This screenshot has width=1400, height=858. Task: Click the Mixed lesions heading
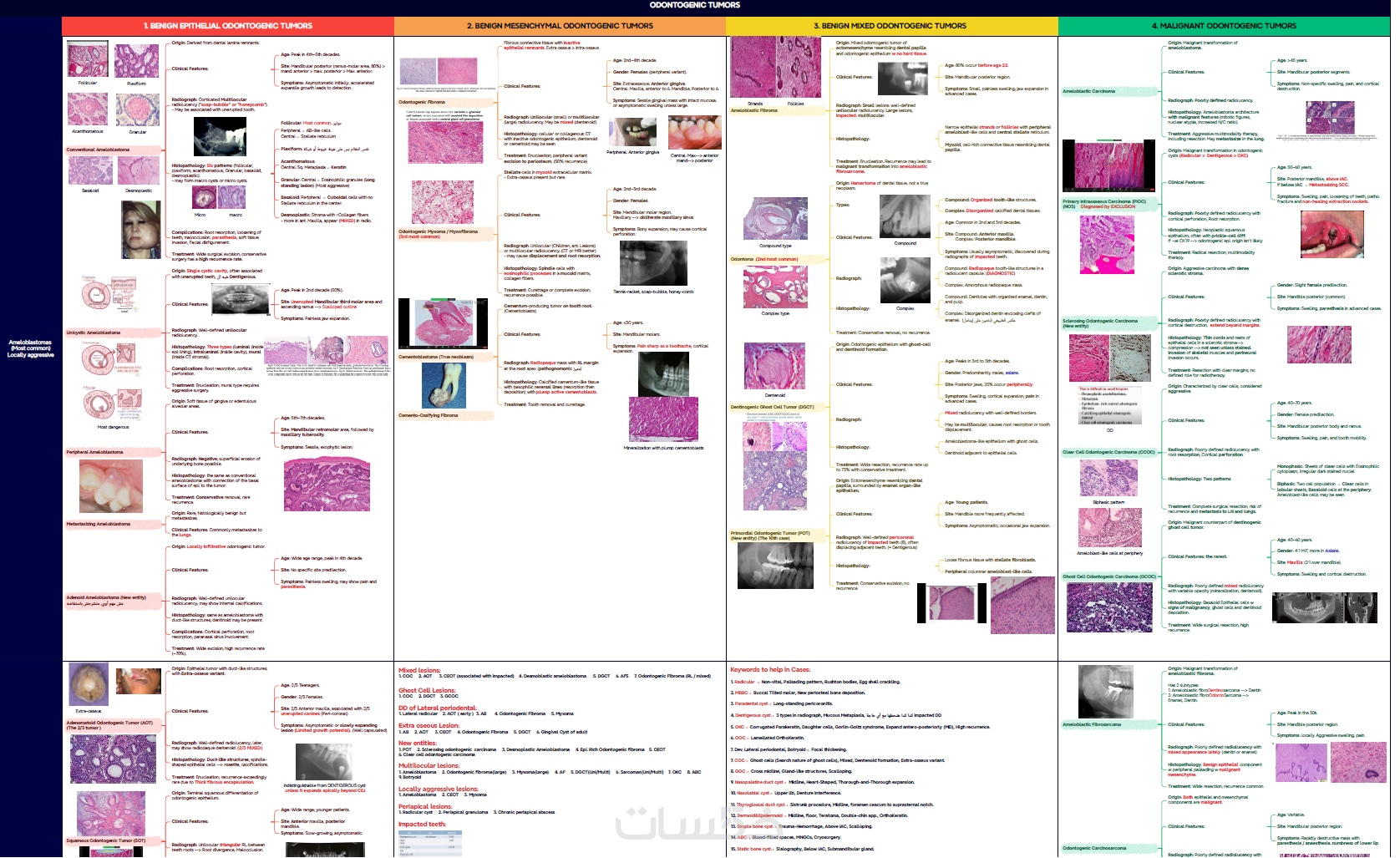coord(419,670)
